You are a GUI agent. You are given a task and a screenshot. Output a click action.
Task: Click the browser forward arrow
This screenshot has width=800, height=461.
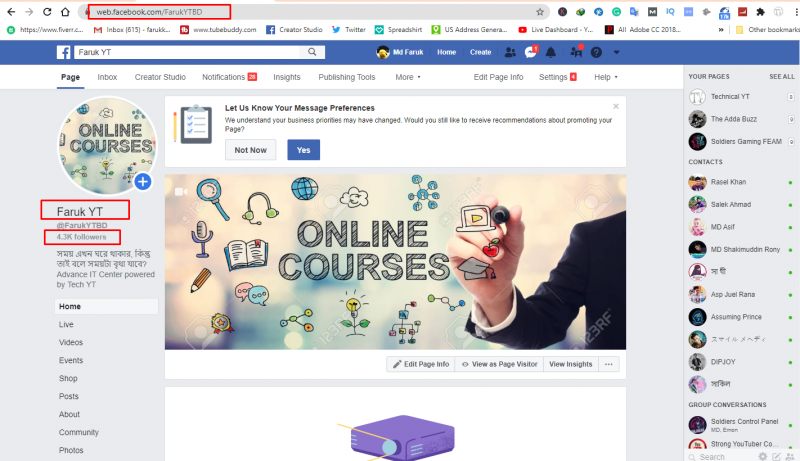click(29, 12)
